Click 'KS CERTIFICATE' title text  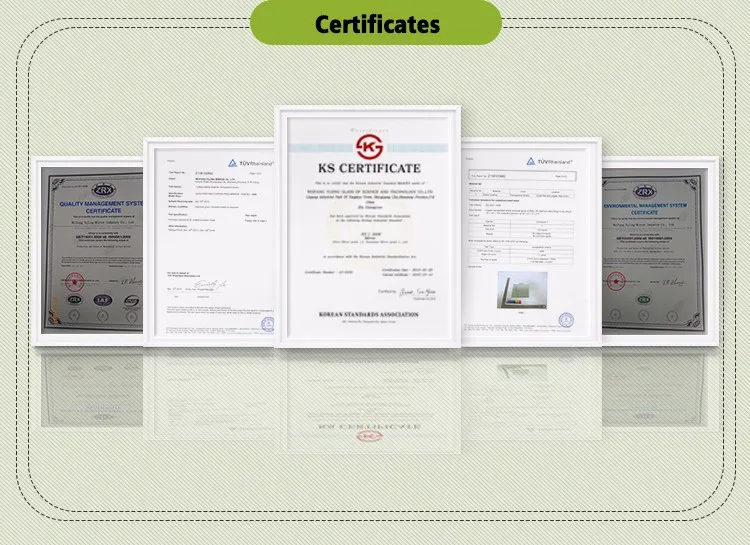tap(369, 168)
